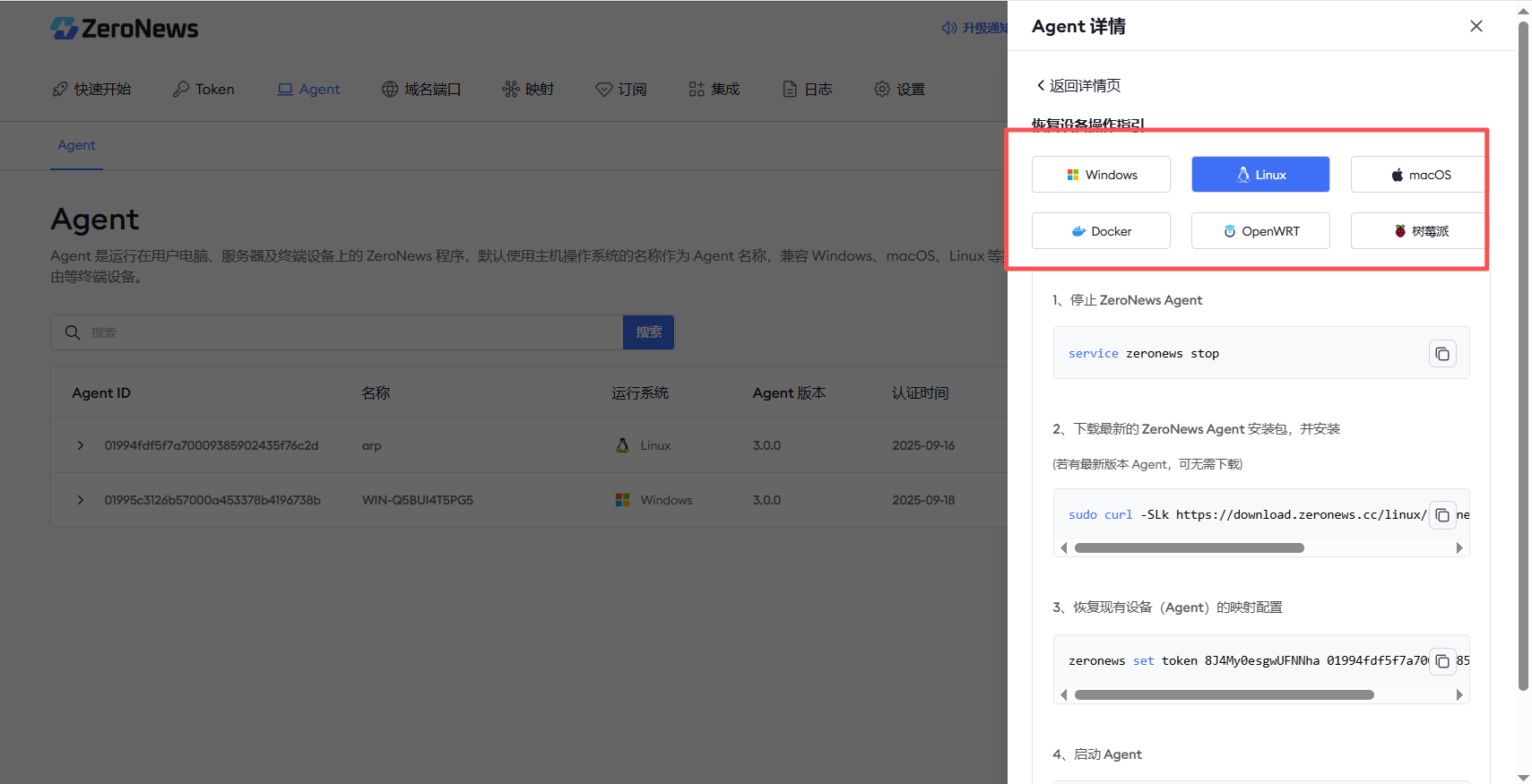The image size is (1532, 784).
Task: Copy the sudo curl download command
Action: tap(1441, 515)
